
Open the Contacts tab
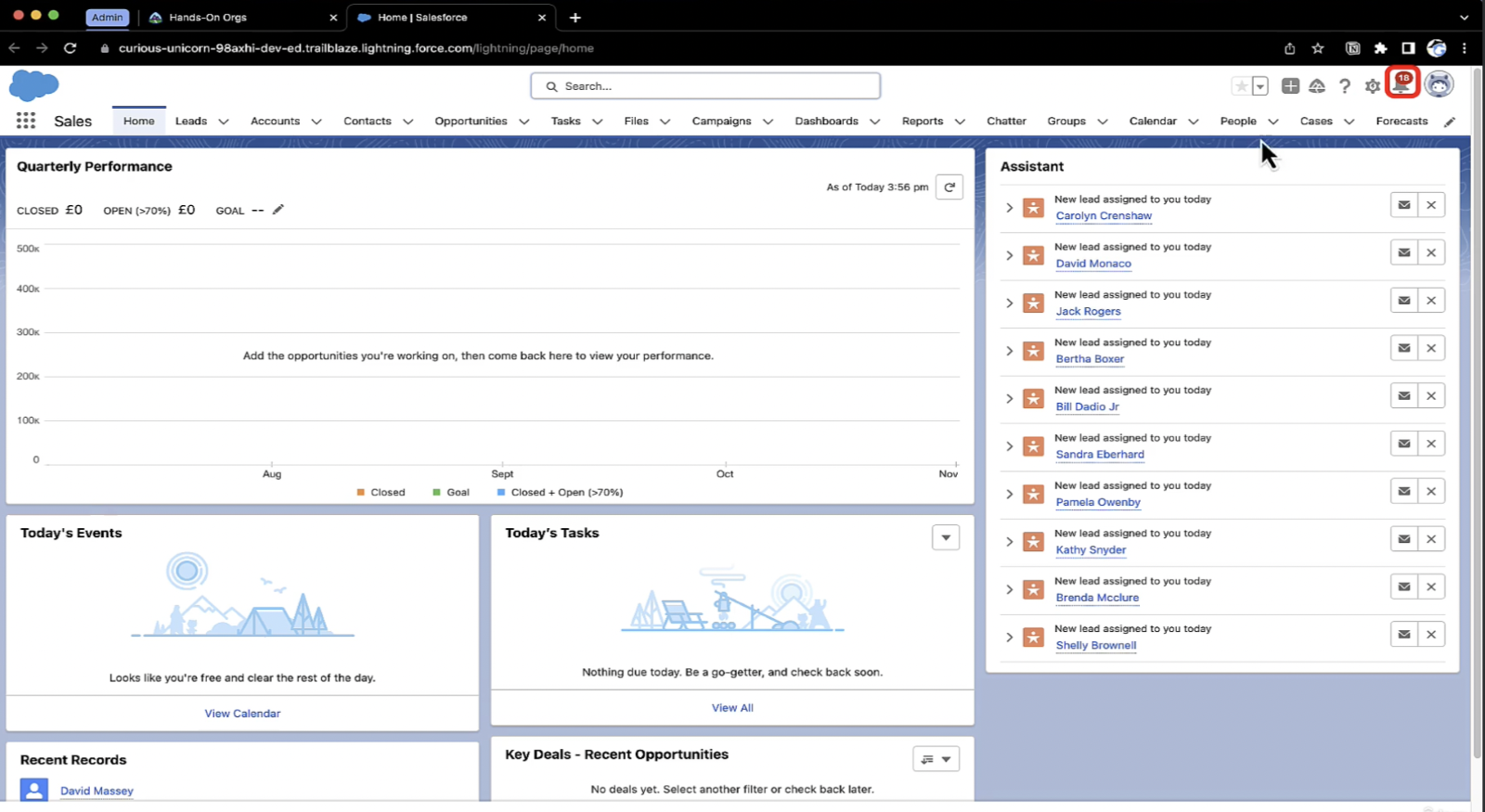[x=368, y=122]
